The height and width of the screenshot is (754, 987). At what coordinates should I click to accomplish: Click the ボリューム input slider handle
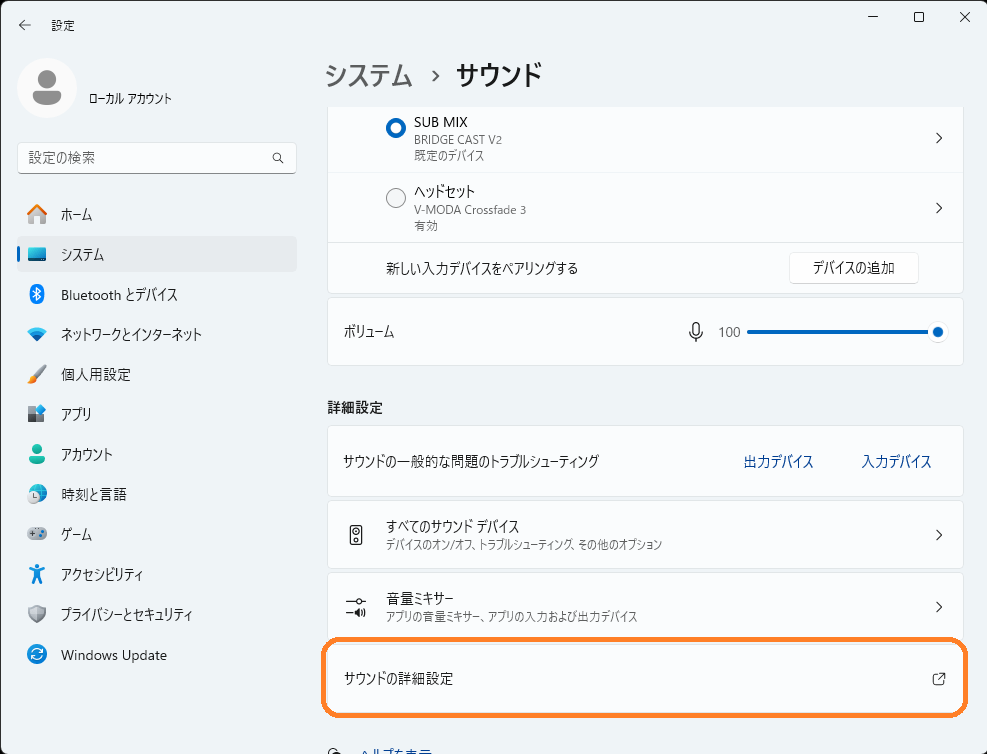pyautogui.click(x=937, y=332)
